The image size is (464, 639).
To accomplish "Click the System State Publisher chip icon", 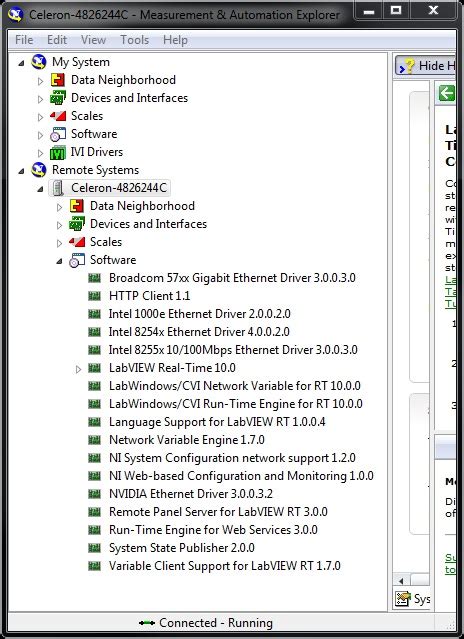I will 95,548.
